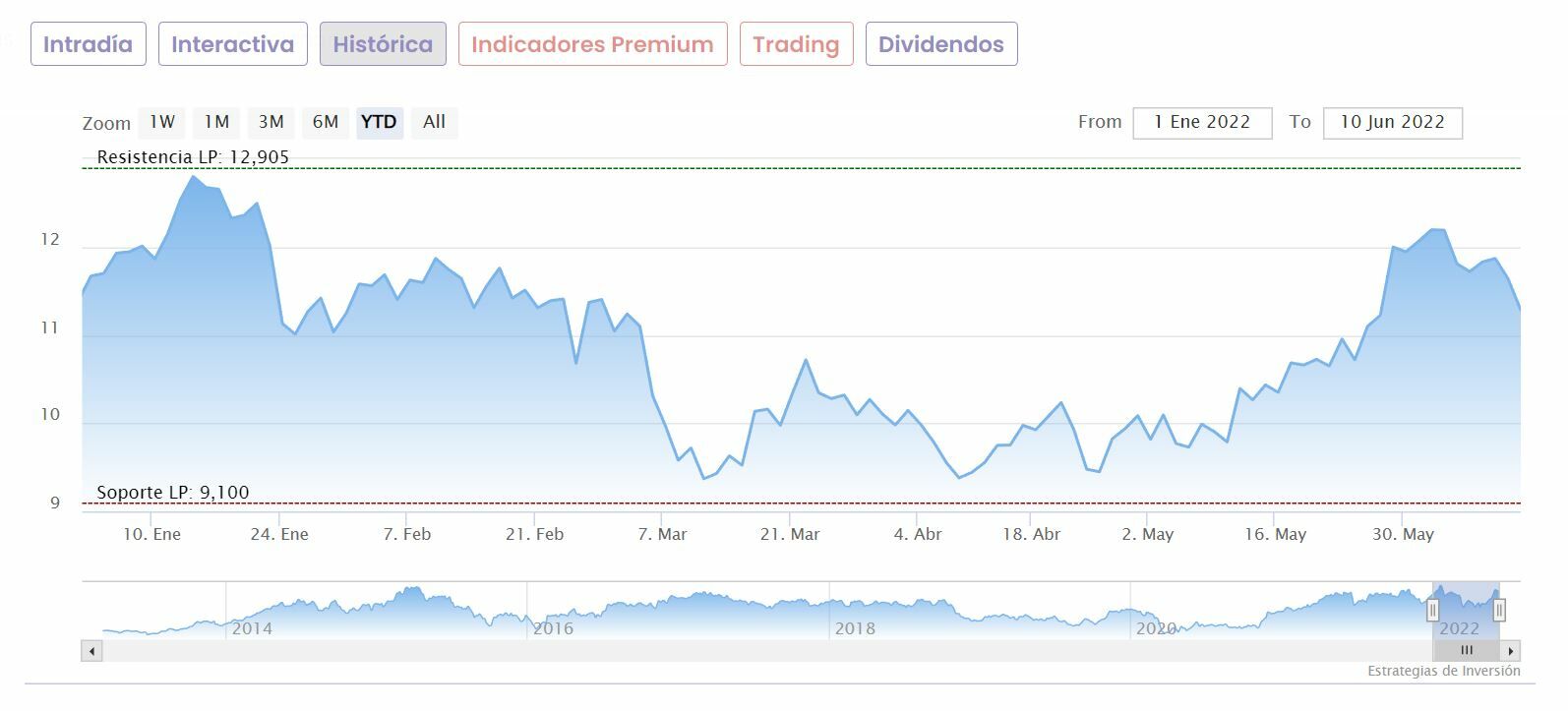The height and width of the screenshot is (711, 1568).
Task: Click the navigator scrollbar left arrow
Action: (91, 650)
